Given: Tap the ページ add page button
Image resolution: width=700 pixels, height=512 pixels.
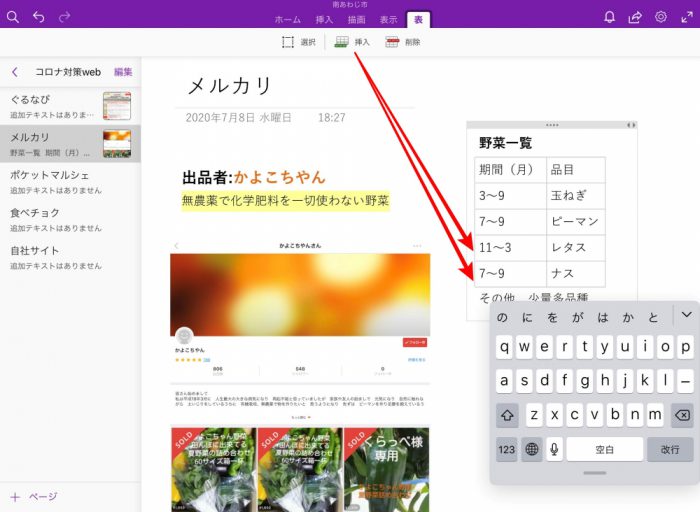Looking at the screenshot, I should pos(34,497).
